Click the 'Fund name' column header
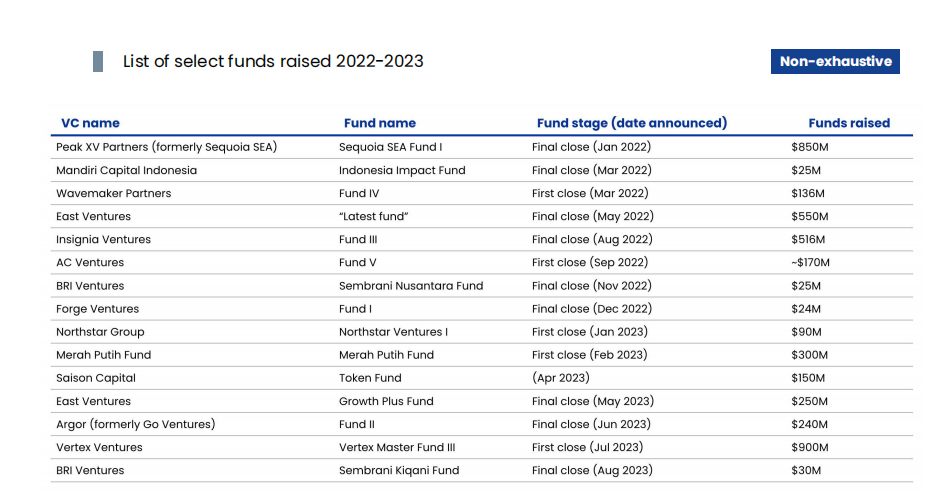950x500 pixels. pyautogui.click(x=380, y=123)
